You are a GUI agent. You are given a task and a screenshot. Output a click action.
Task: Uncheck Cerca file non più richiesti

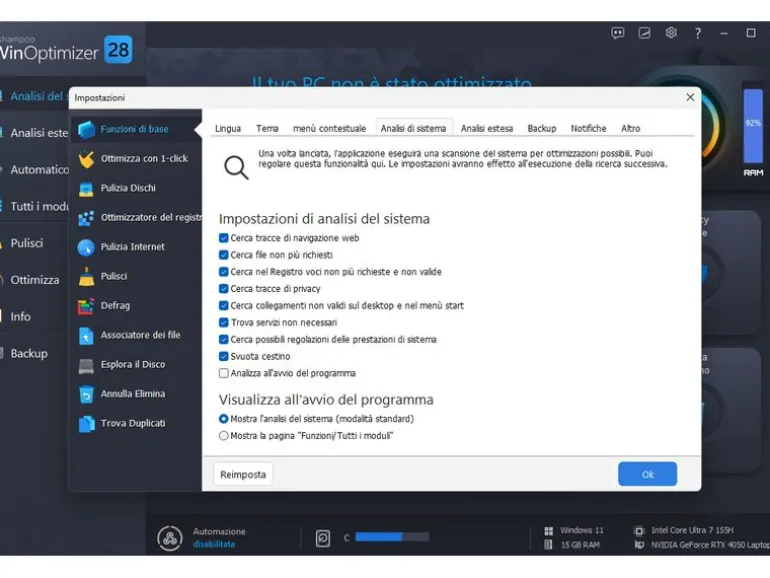click(x=223, y=255)
